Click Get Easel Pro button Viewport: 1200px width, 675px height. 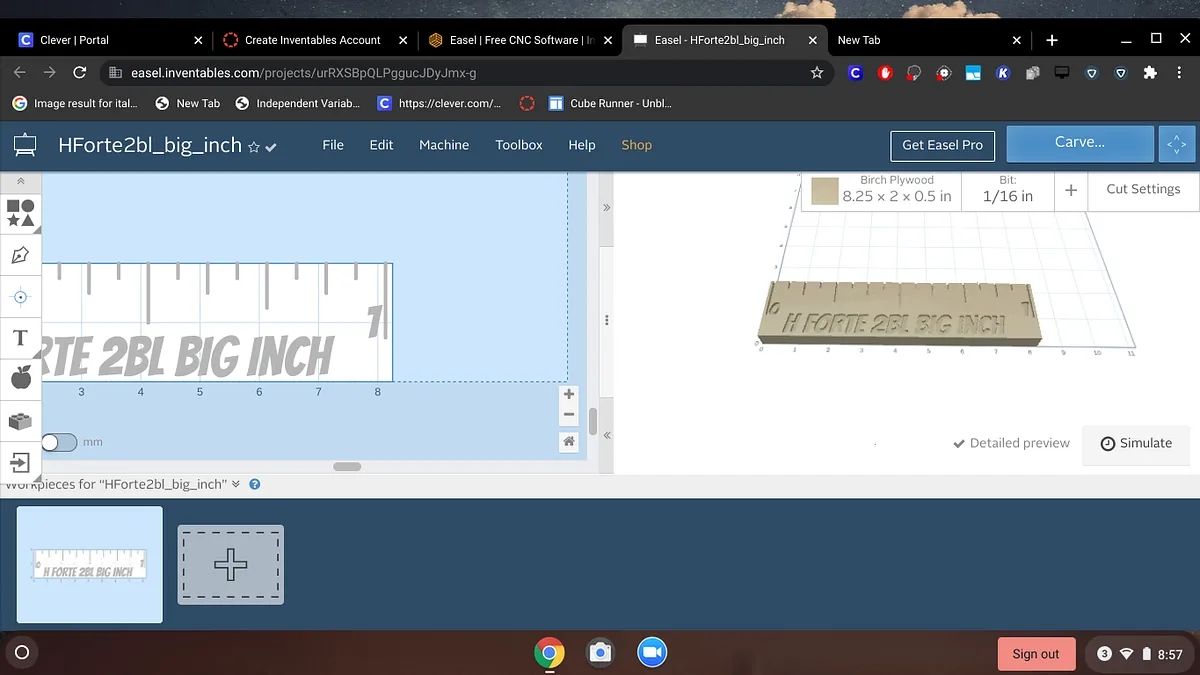(x=942, y=145)
